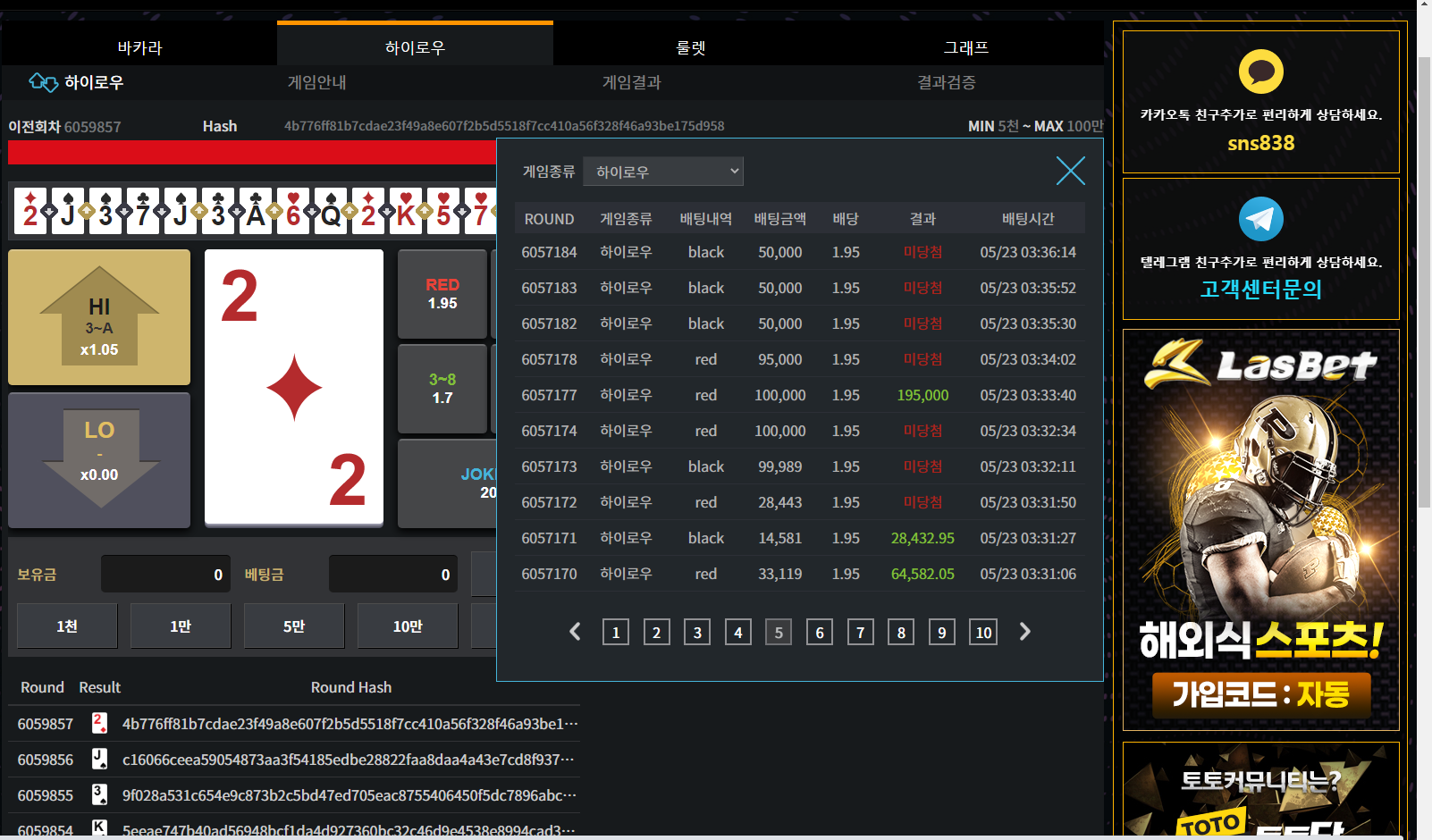Click the HI up-arrow bet option
This screenshot has width=1432, height=840.
click(99, 317)
